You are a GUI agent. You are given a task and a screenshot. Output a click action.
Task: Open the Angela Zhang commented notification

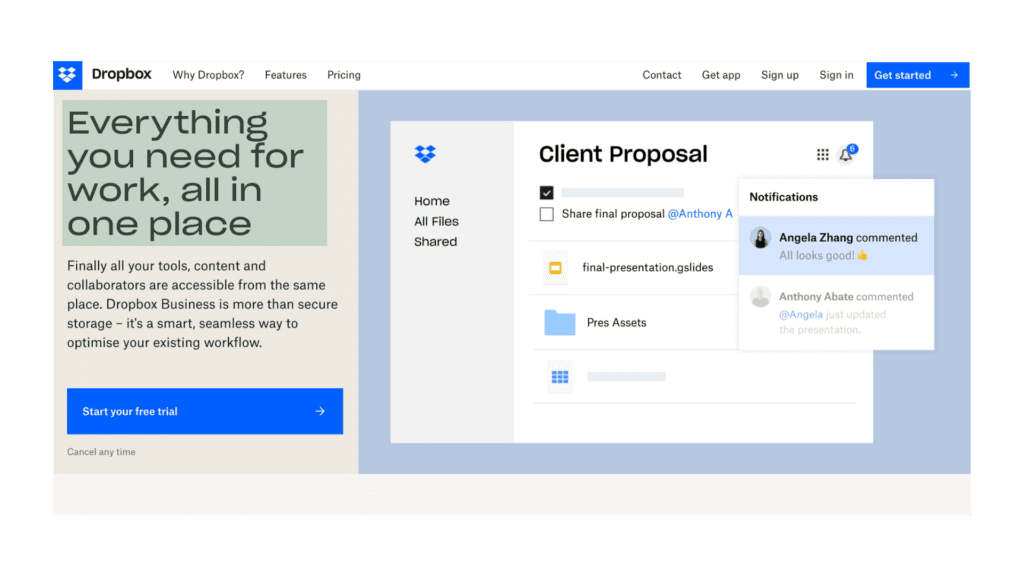coord(837,246)
